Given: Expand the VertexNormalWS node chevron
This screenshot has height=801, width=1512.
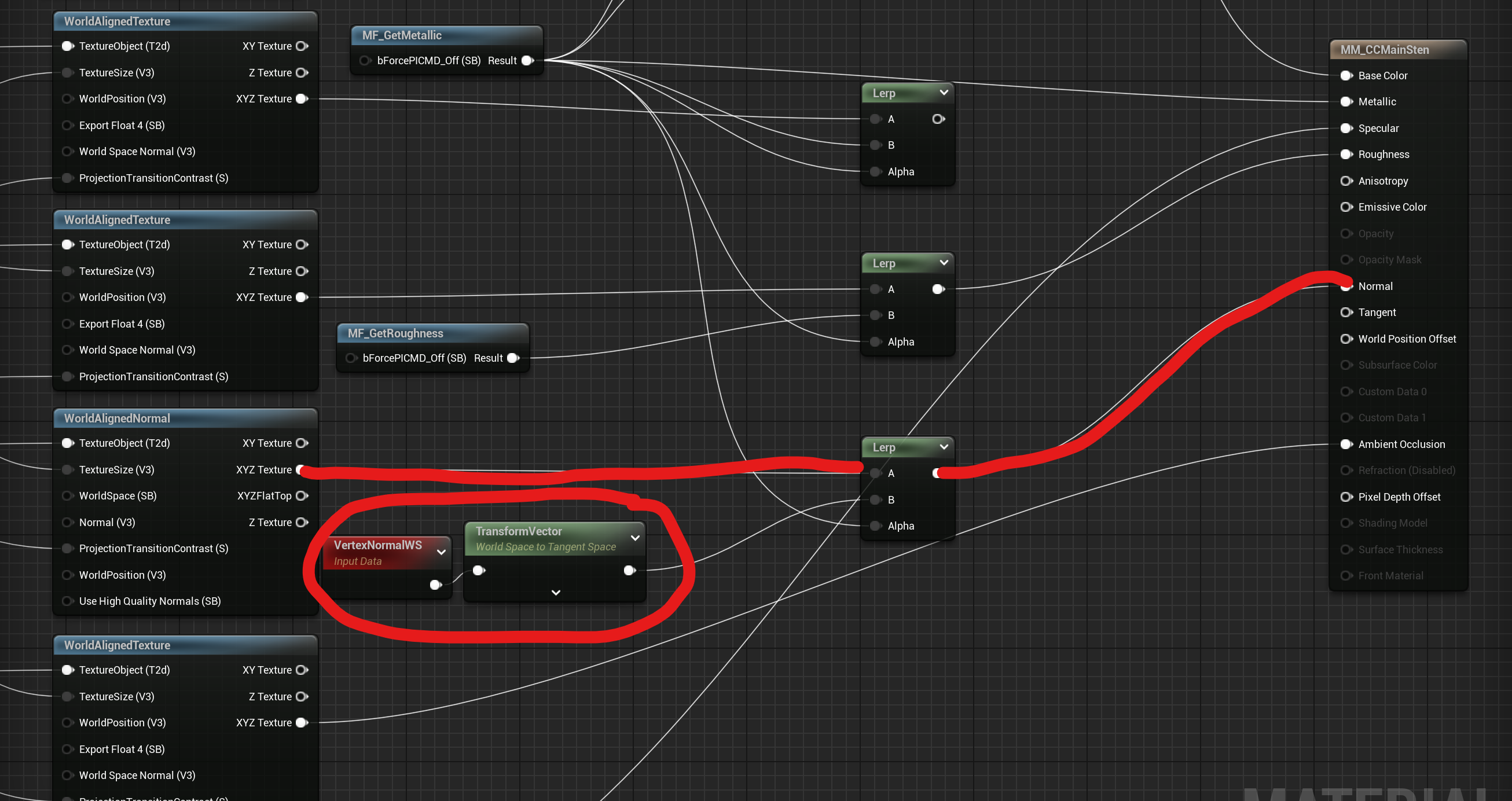Looking at the screenshot, I should pos(441,552).
